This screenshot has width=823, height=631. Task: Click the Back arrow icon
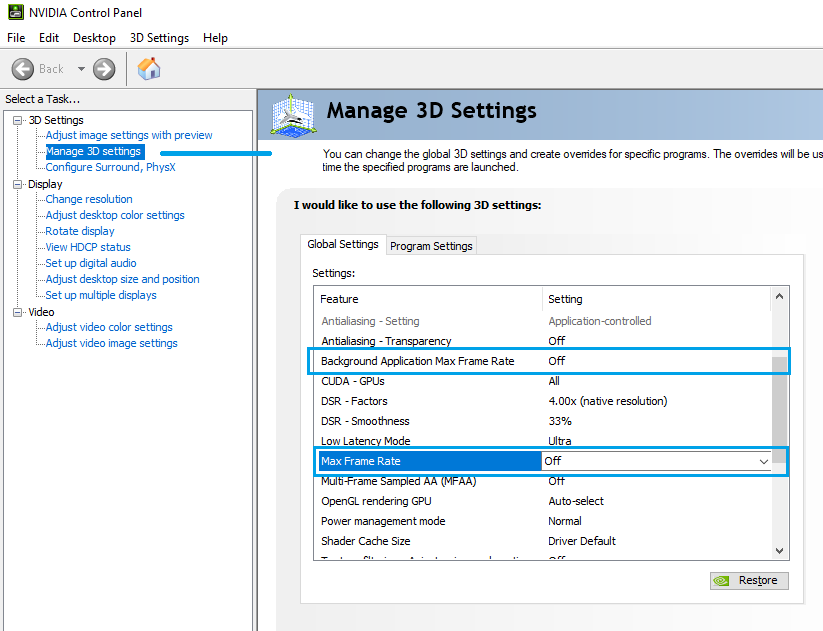23,69
